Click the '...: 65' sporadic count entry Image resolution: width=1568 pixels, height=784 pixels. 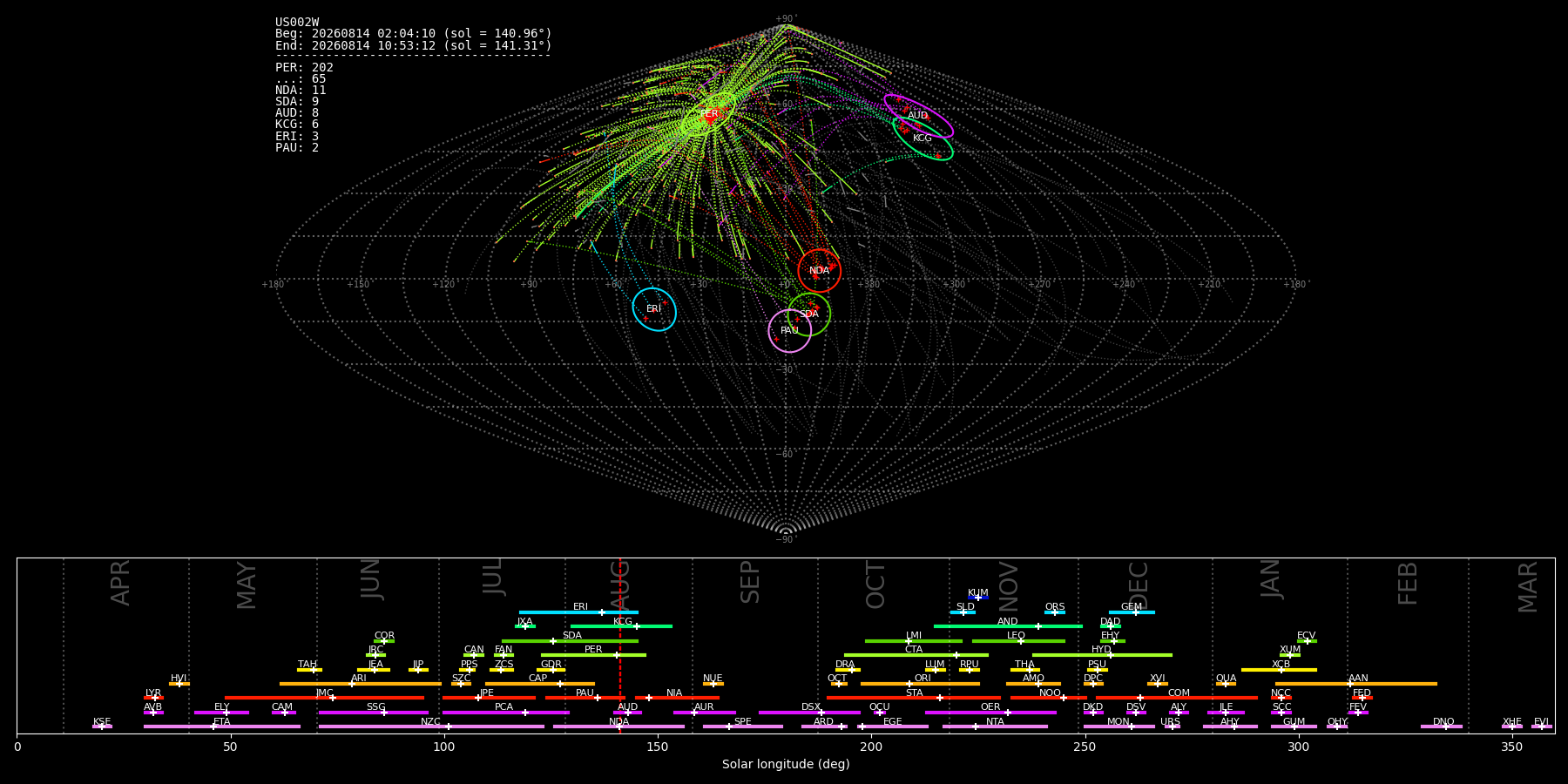tap(301, 79)
